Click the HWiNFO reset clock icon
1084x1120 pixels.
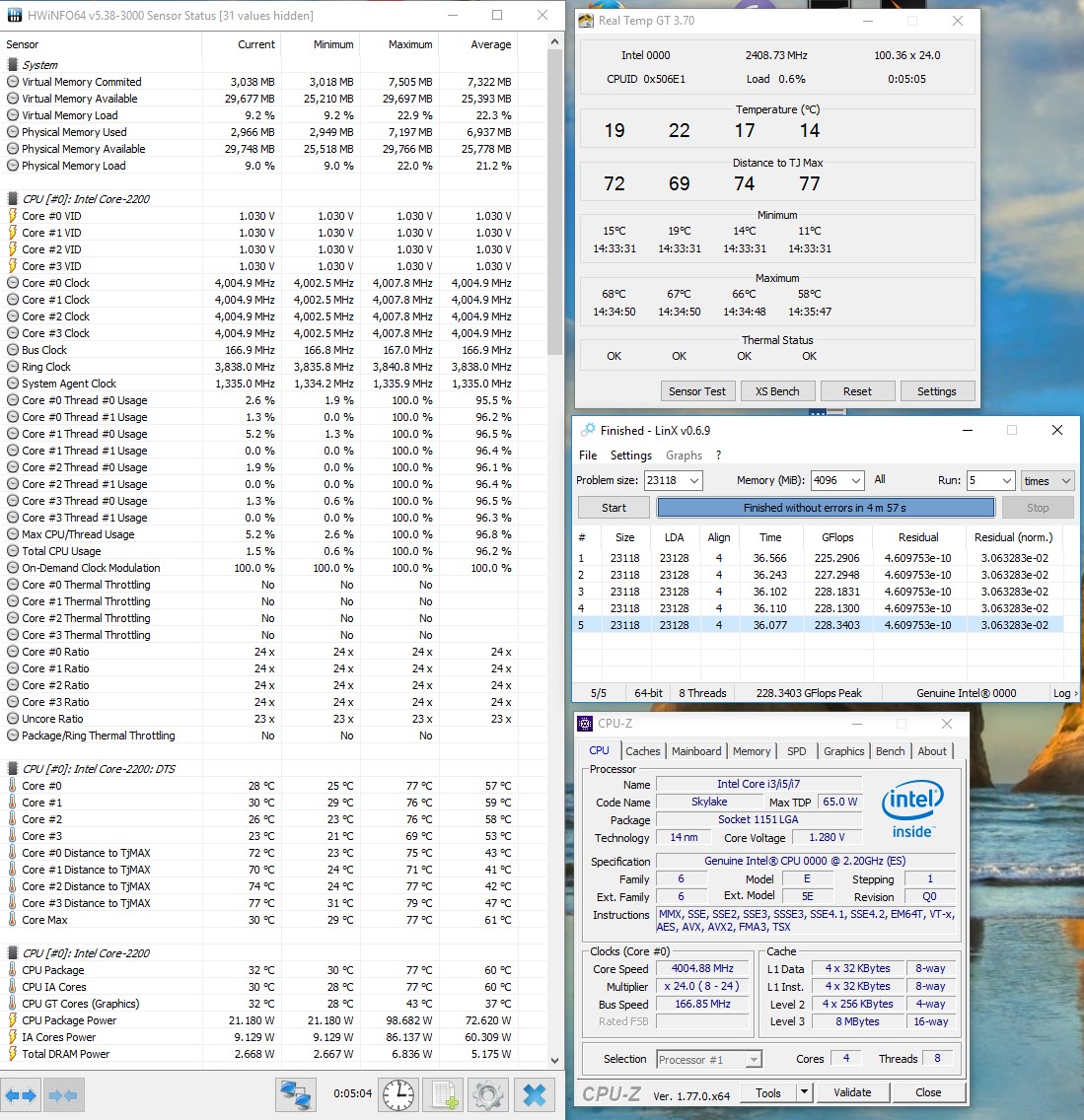point(397,1094)
